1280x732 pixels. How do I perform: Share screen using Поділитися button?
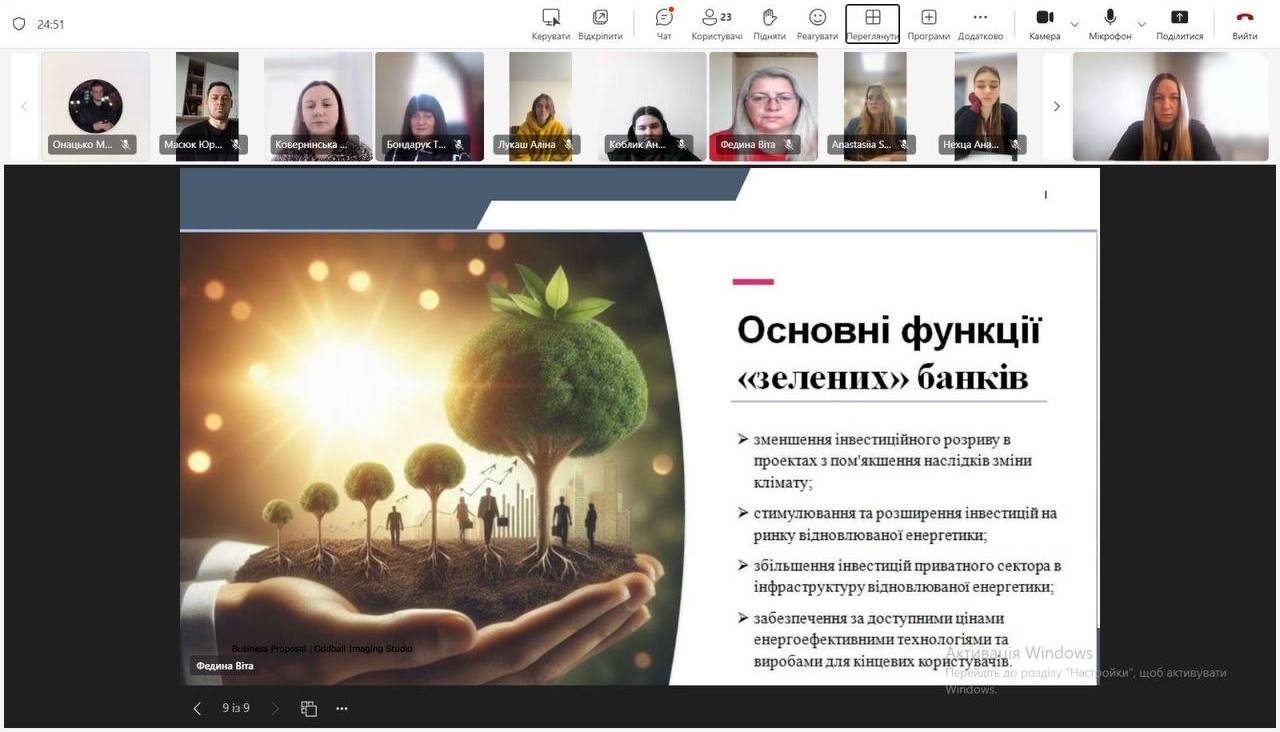click(x=1179, y=23)
